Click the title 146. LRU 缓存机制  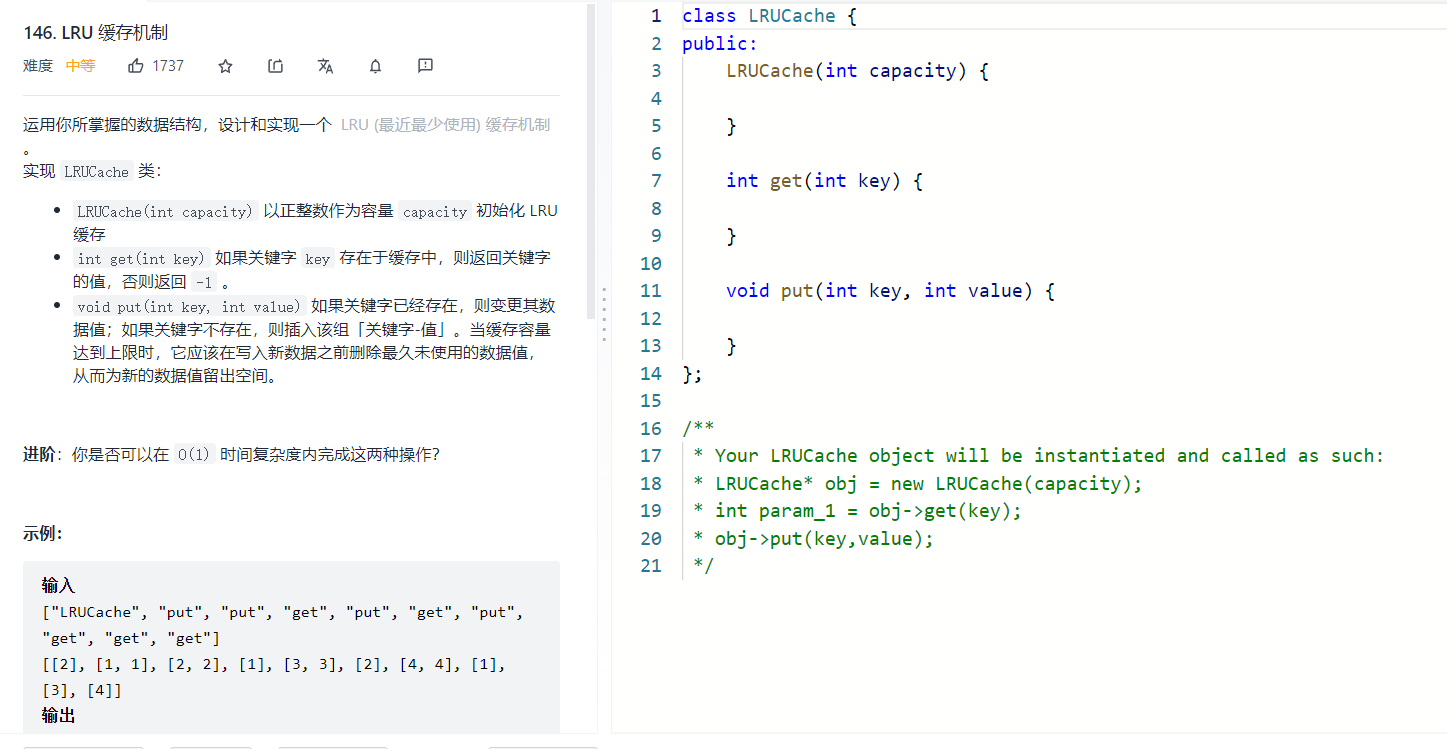96,32
